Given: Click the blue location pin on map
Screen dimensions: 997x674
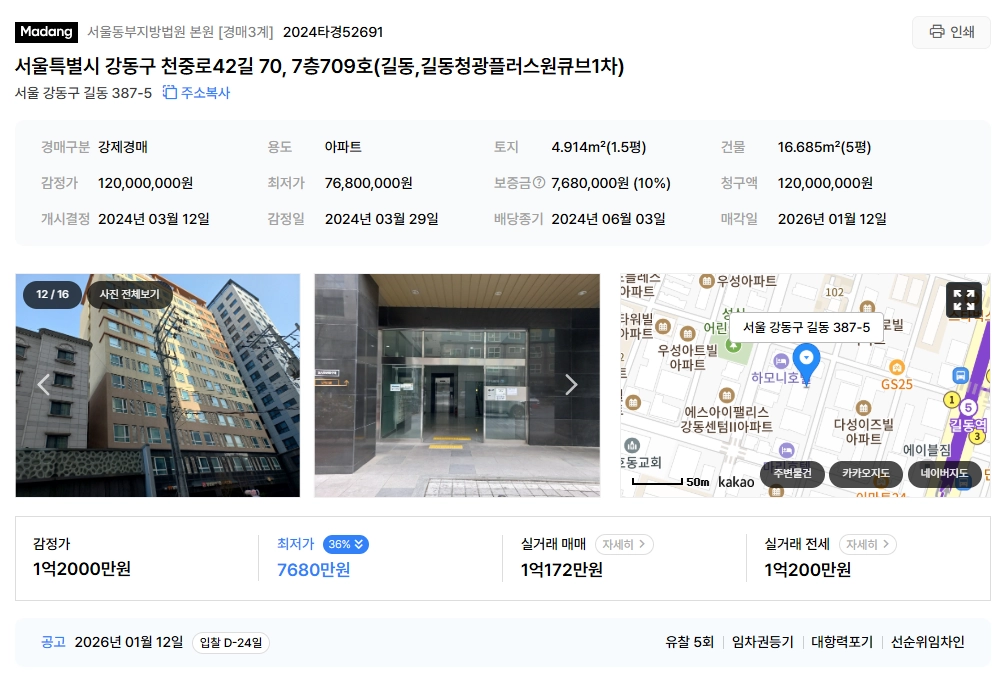Looking at the screenshot, I should [x=806, y=361].
